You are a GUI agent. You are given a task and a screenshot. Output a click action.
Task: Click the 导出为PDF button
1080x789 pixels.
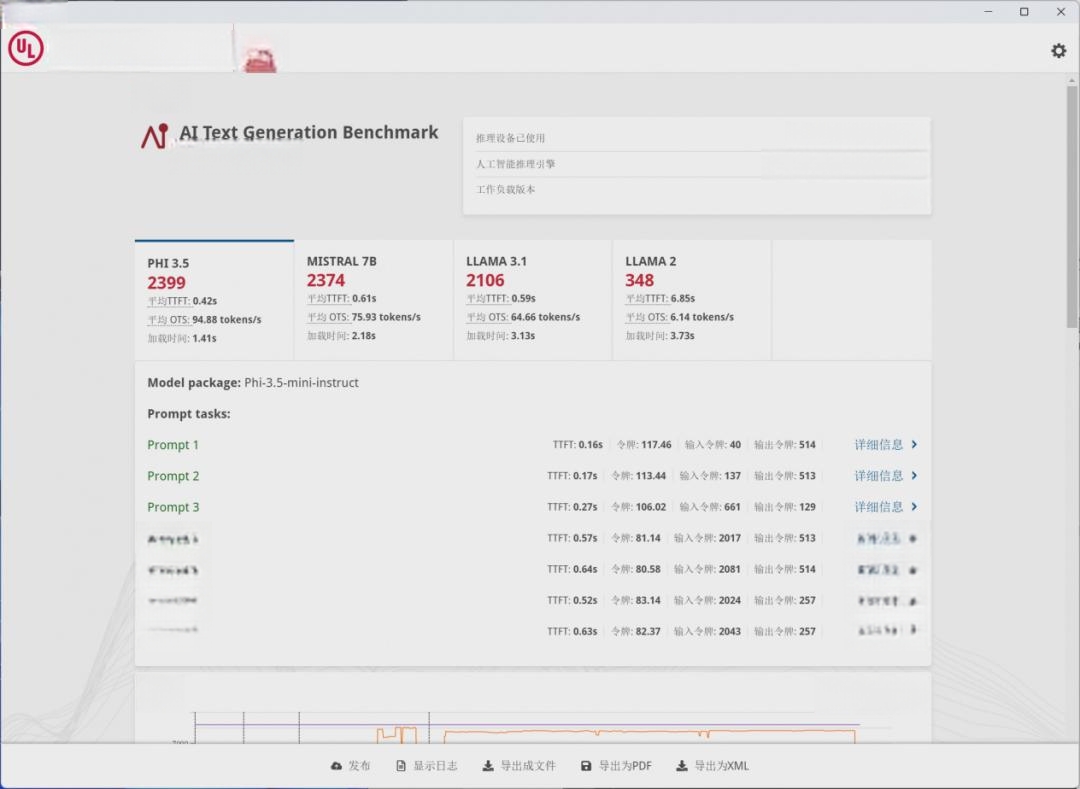click(x=616, y=766)
